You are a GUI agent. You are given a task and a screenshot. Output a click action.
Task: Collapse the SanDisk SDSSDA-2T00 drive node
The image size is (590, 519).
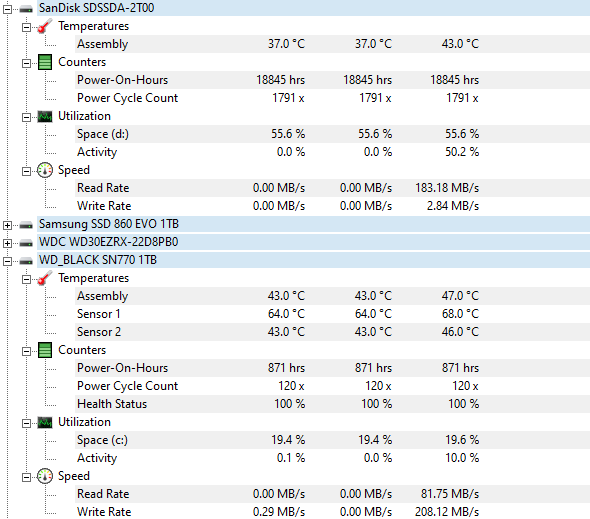[7, 9]
